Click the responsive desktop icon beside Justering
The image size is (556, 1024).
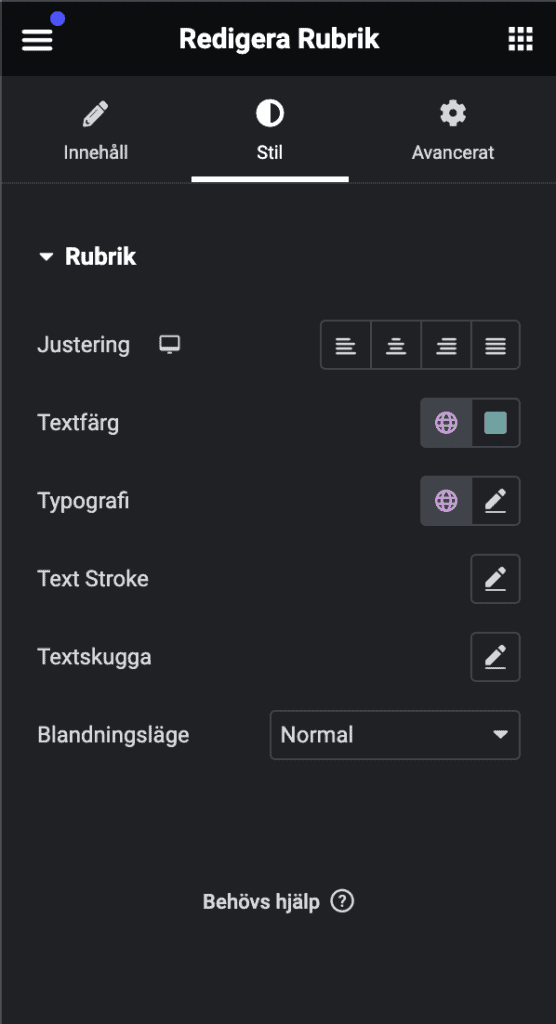point(170,344)
